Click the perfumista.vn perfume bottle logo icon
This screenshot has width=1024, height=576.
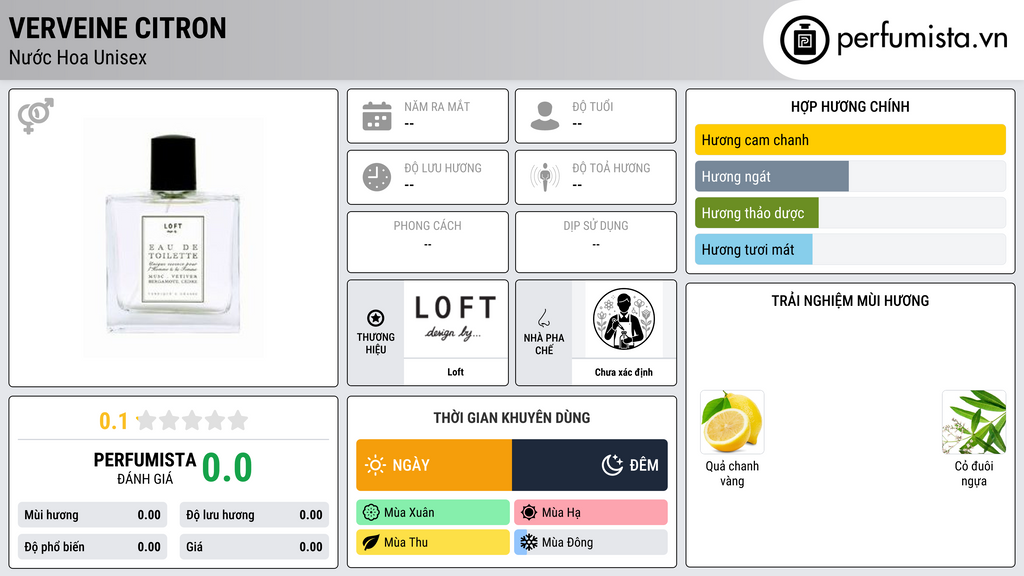click(804, 40)
